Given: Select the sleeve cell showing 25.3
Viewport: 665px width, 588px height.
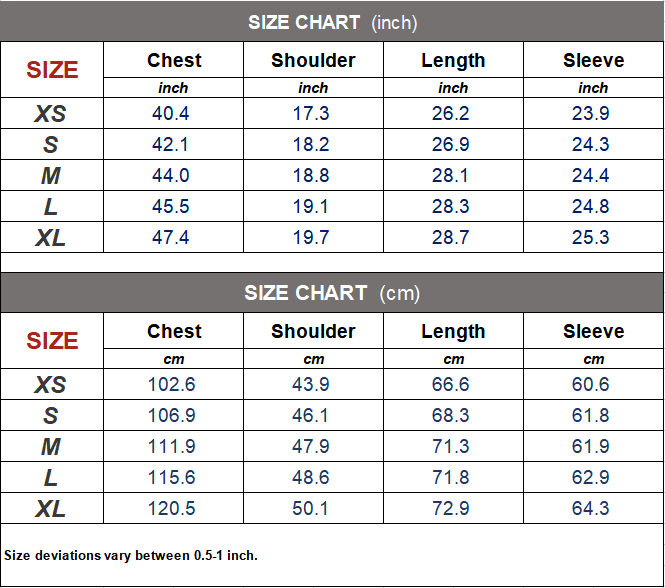Looking at the screenshot, I should [591, 238].
